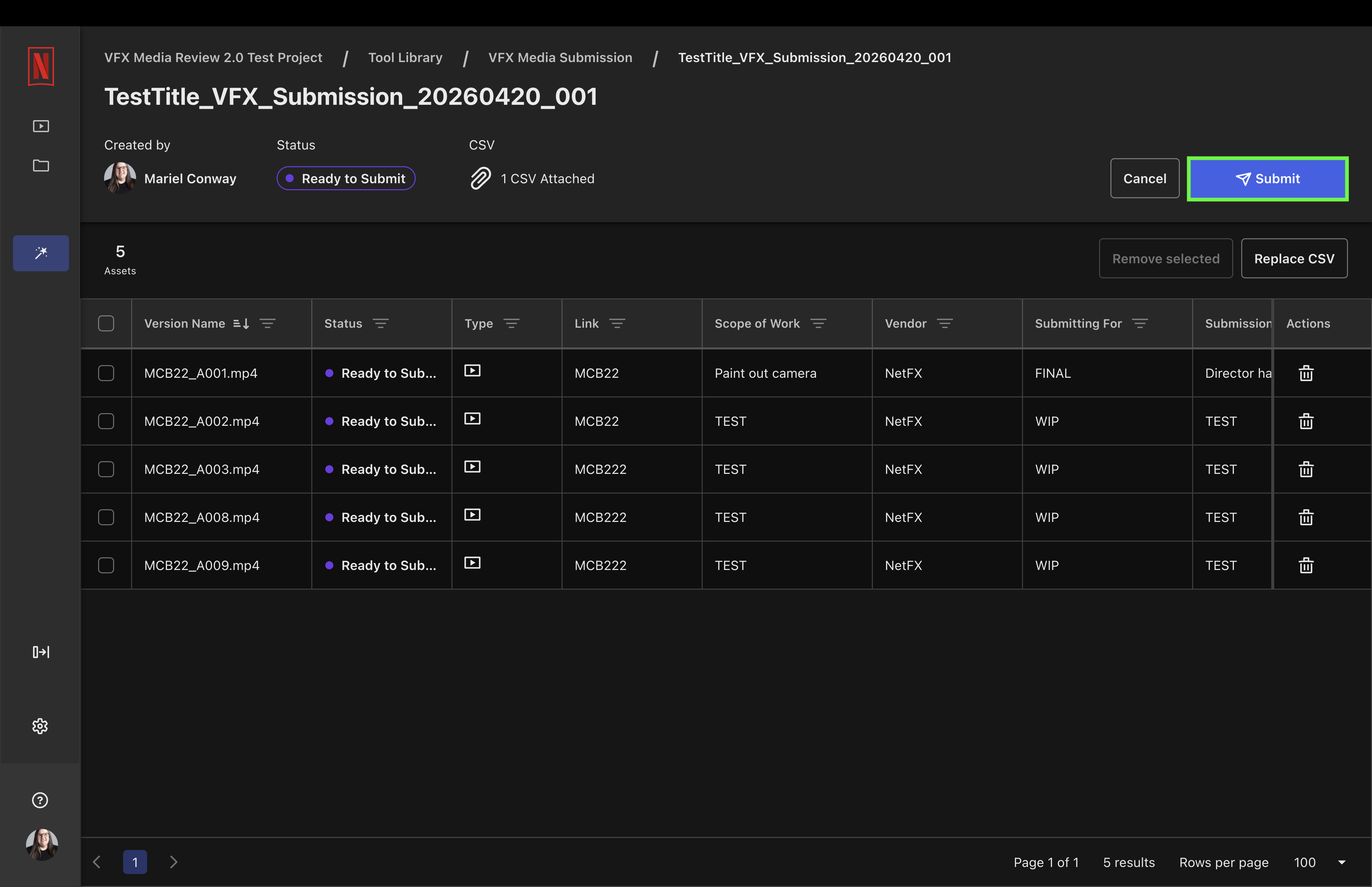Image resolution: width=1372 pixels, height=887 pixels.
Task: Check the MCB22_A008.mp4 row checkbox
Action: [106, 517]
